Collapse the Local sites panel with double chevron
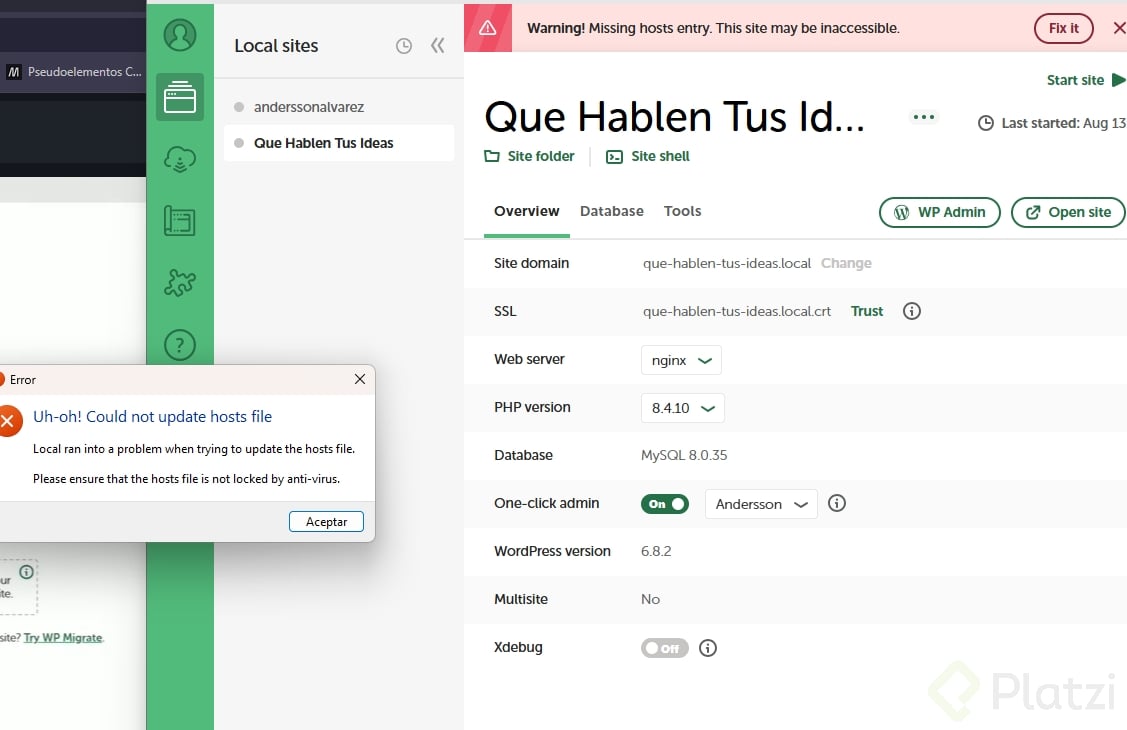 coord(438,46)
